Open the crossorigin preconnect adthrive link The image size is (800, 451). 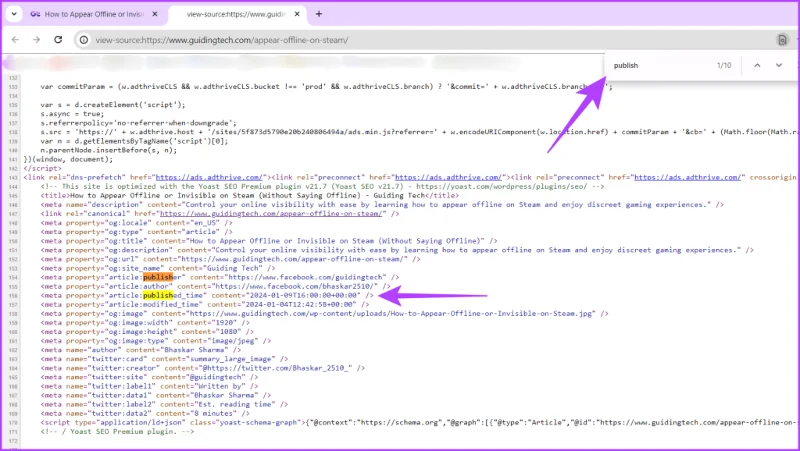pos(687,178)
